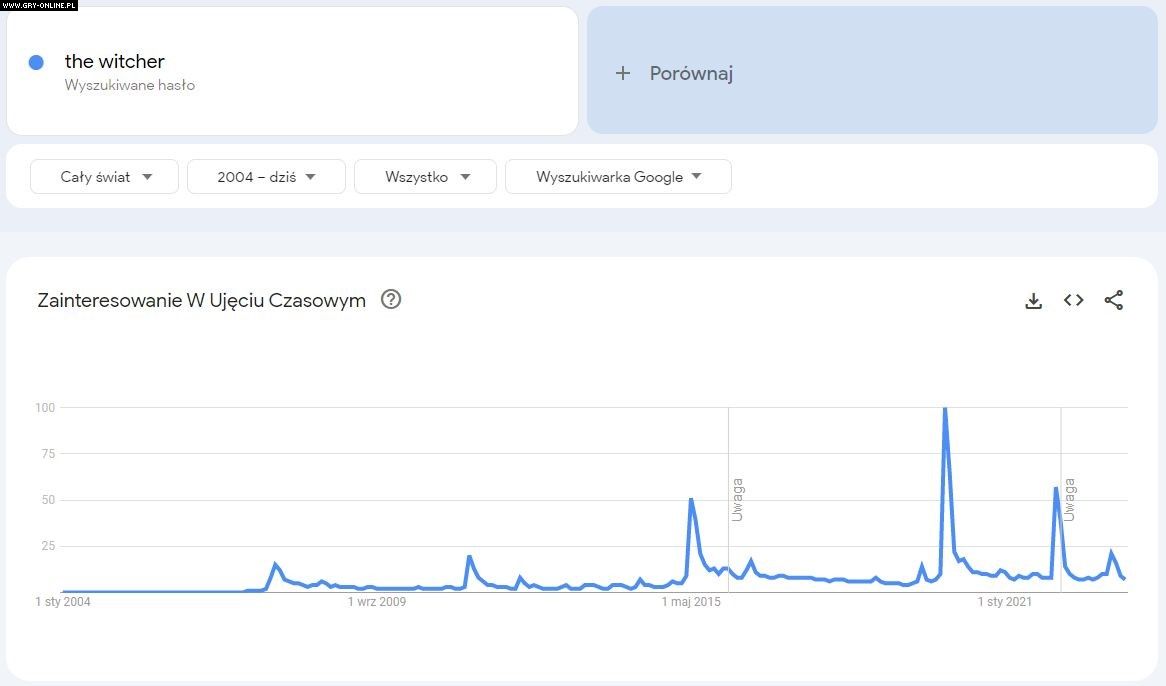Click the blue dot beside the witcher
This screenshot has width=1166, height=686.
pyautogui.click(x=36, y=63)
